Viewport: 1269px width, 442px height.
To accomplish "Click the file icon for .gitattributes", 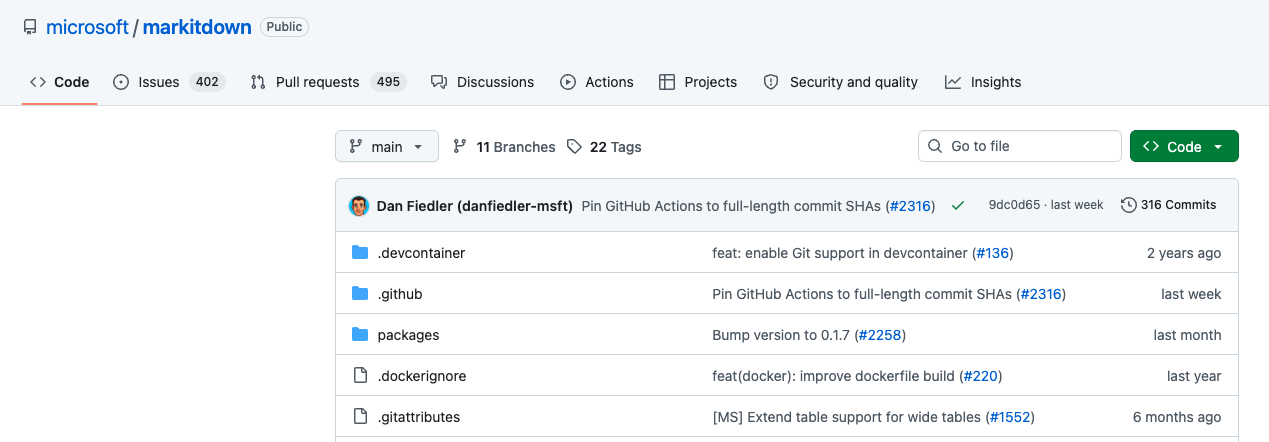I will point(360,416).
